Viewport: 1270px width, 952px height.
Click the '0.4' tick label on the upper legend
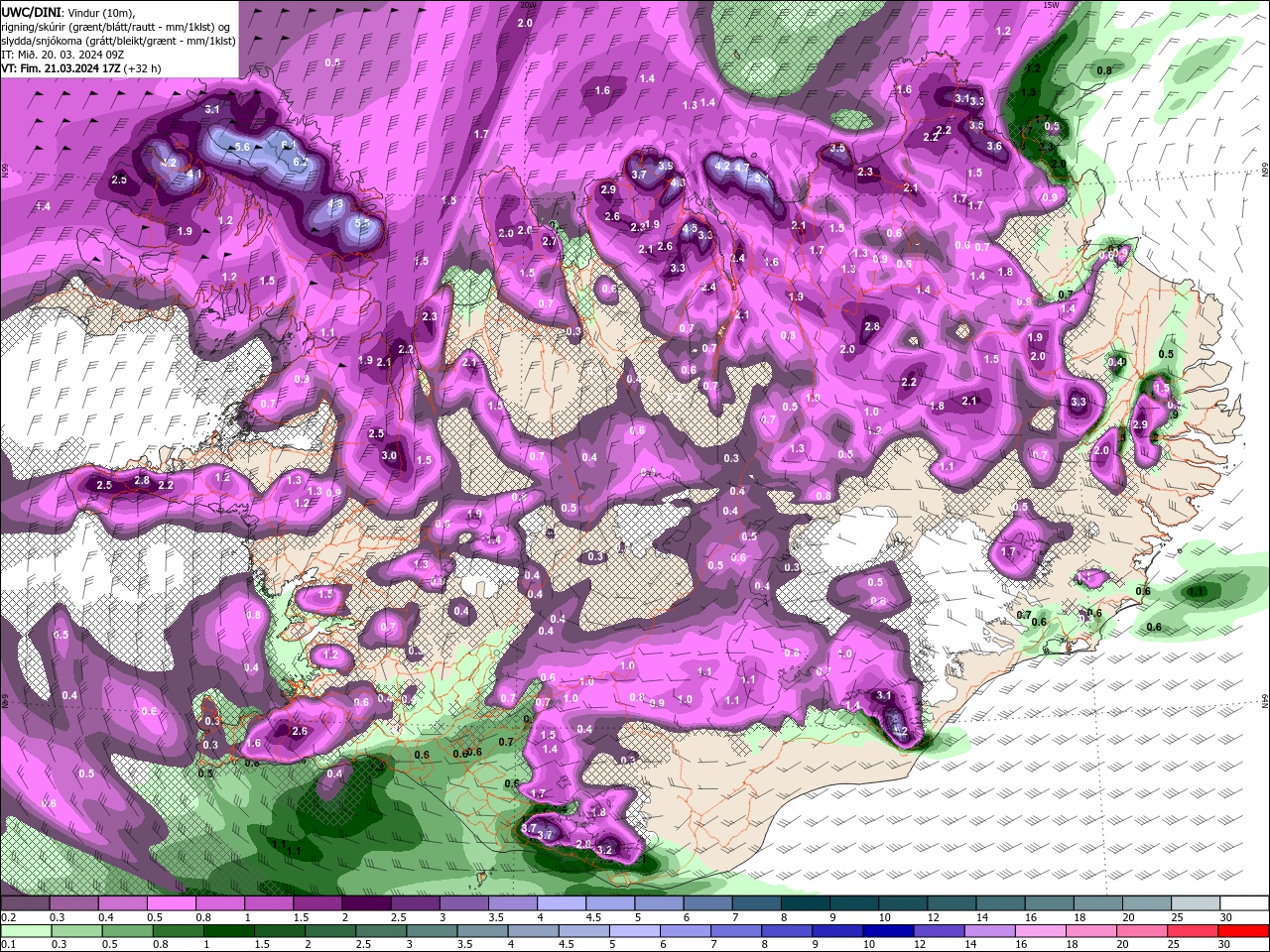pos(106,917)
